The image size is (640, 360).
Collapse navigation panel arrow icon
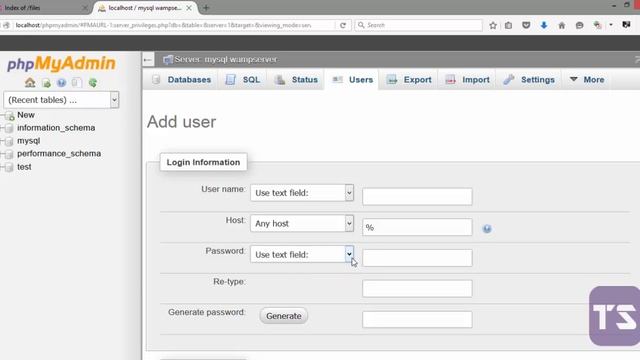click(x=148, y=60)
